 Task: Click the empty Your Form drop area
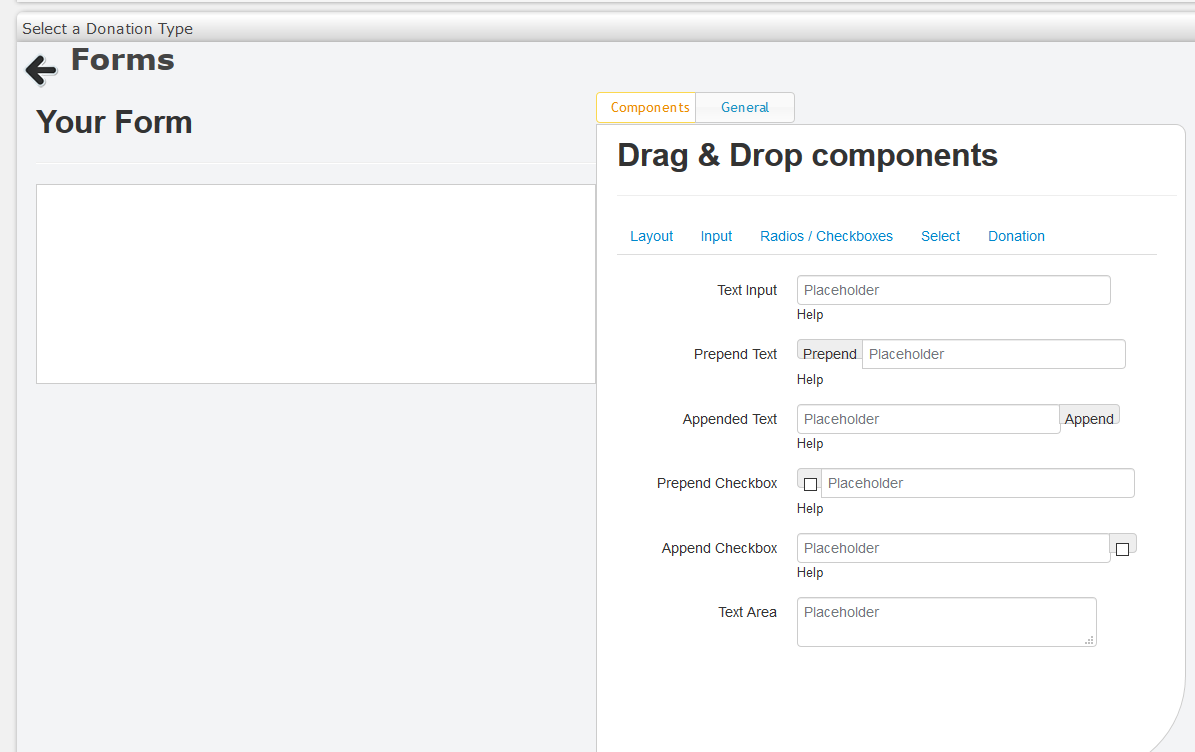pyautogui.click(x=316, y=283)
